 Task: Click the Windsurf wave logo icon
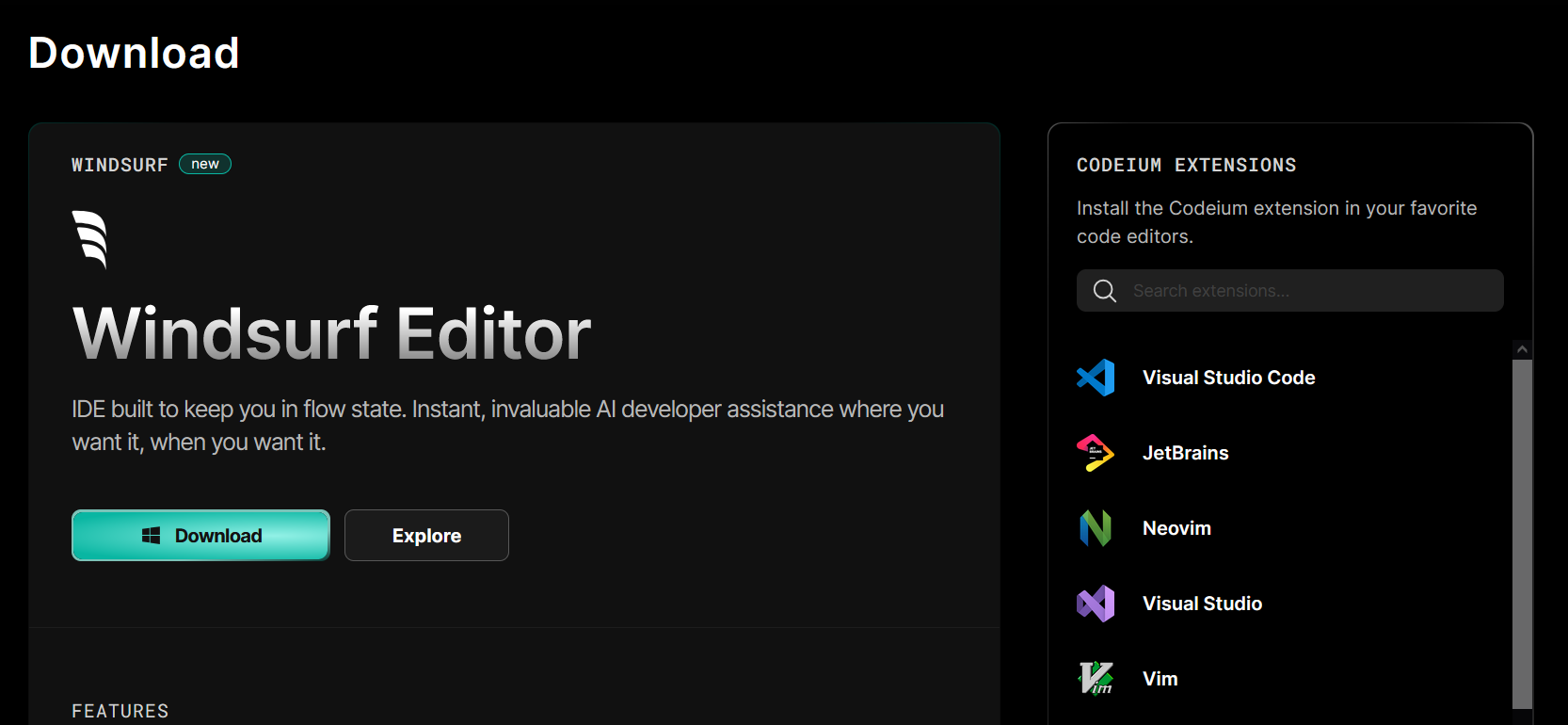pyautogui.click(x=90, y=239)
